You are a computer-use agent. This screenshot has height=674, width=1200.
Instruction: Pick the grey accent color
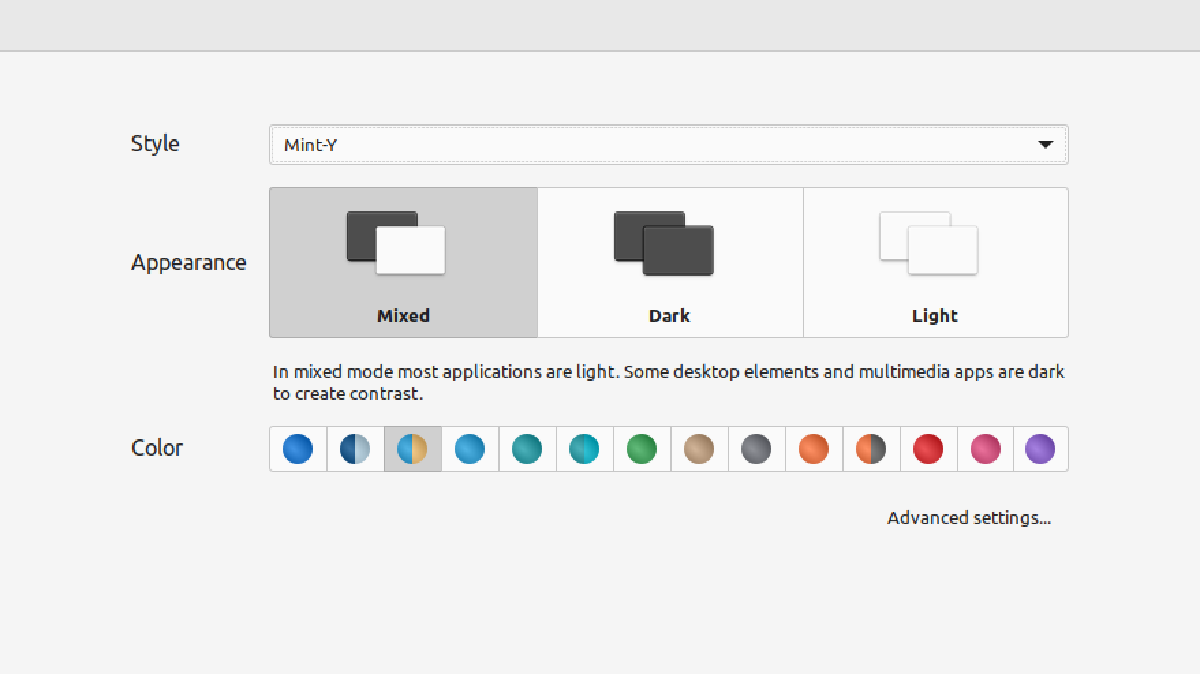[x=755, y=449]
